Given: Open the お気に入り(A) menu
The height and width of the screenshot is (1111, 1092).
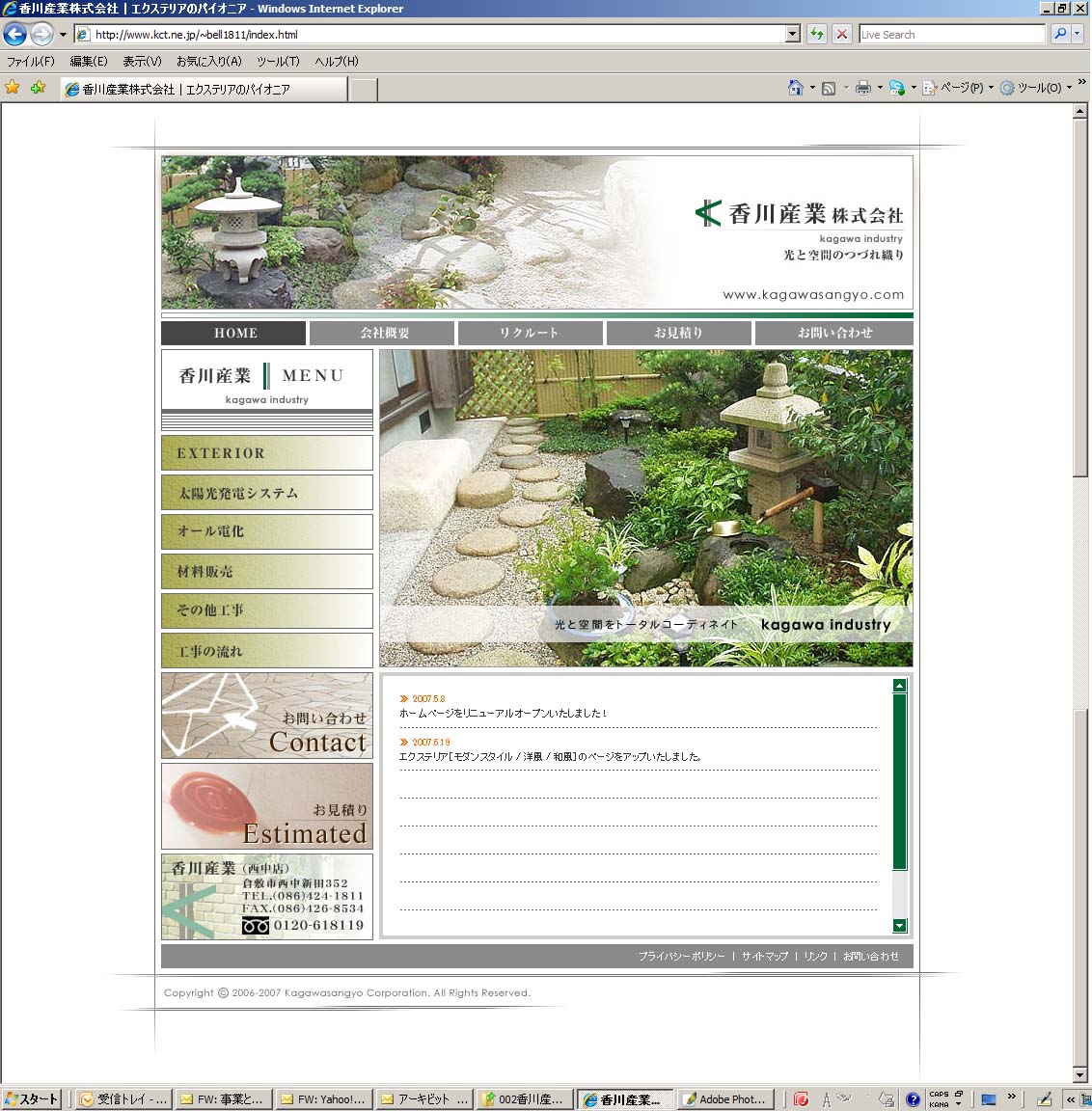Looking at the screenshot, I should [209, 62].
